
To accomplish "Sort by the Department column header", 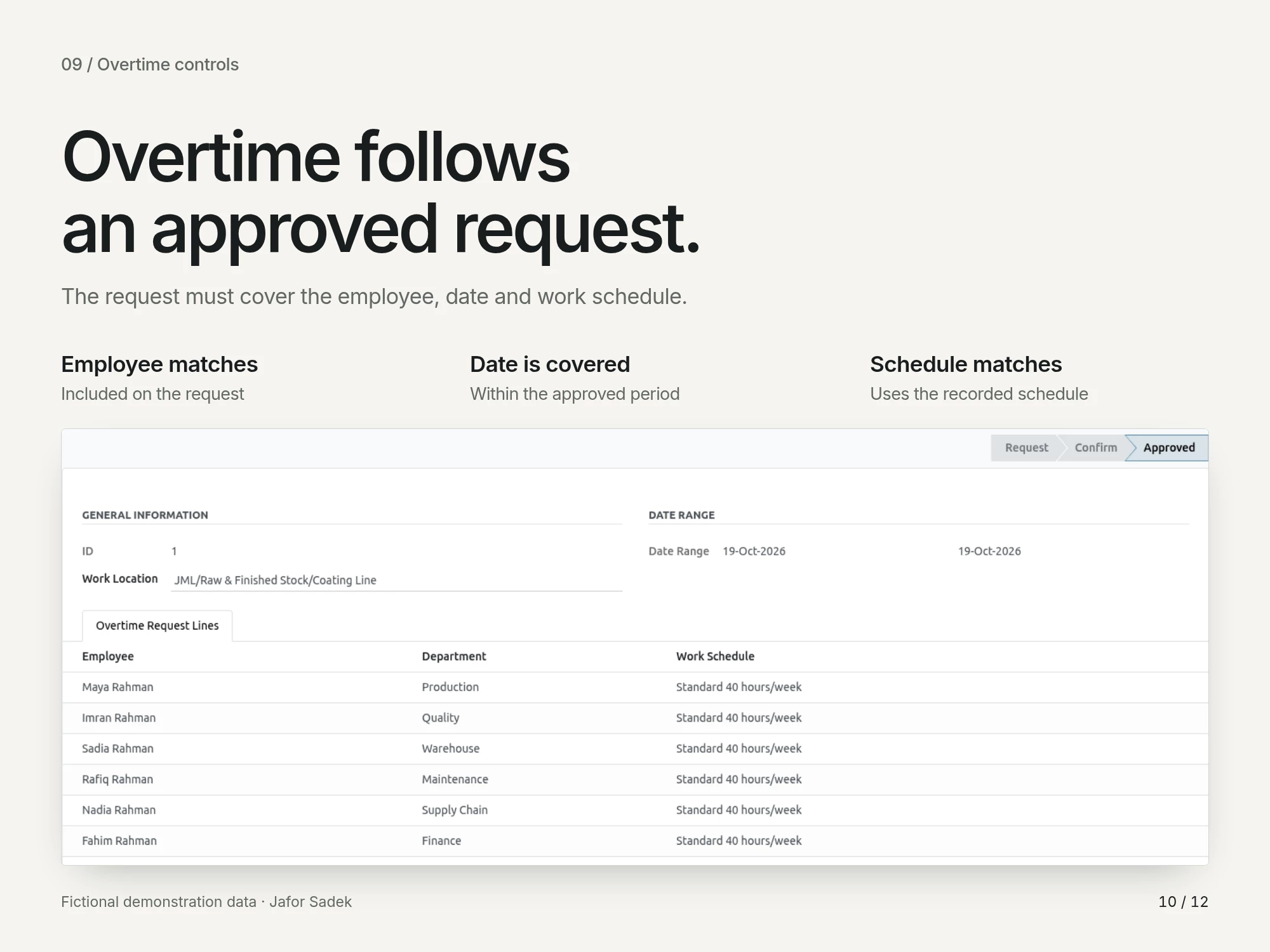I will [453, 656].
